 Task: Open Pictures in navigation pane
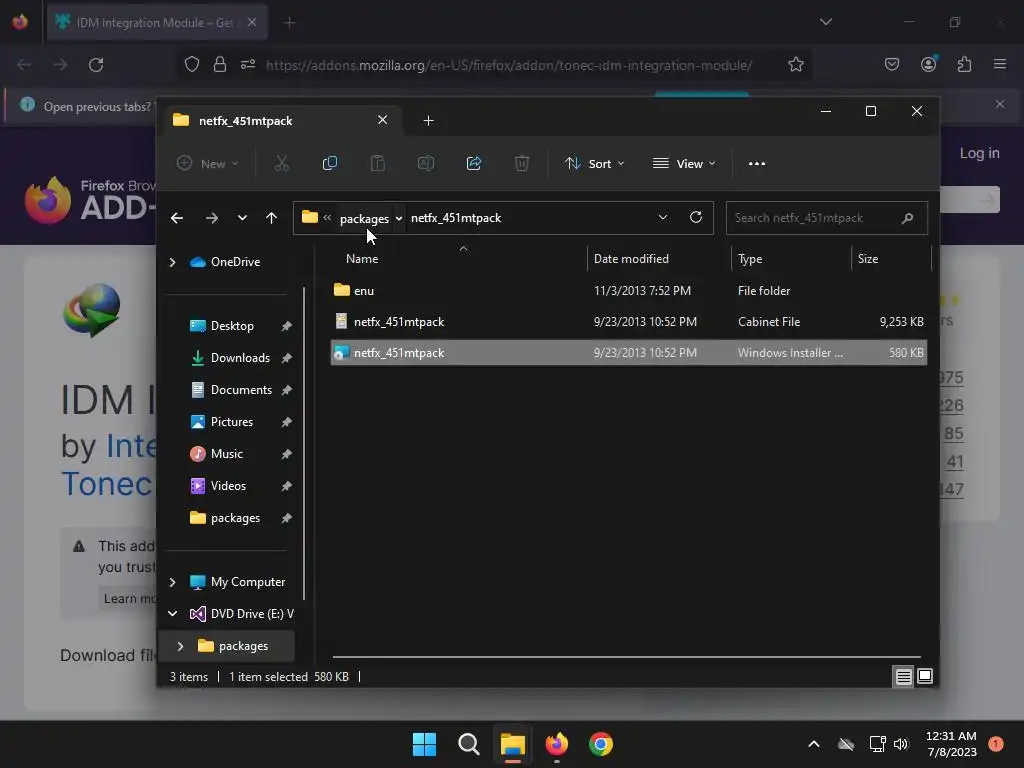[x=232, y=422]
